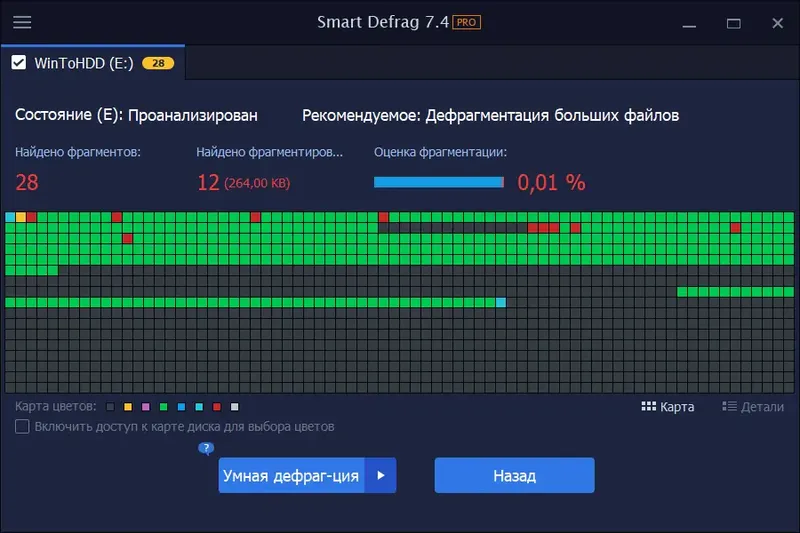Click the cyan legend color swatch
Screen dimensions: 800x533
(199, 407)
